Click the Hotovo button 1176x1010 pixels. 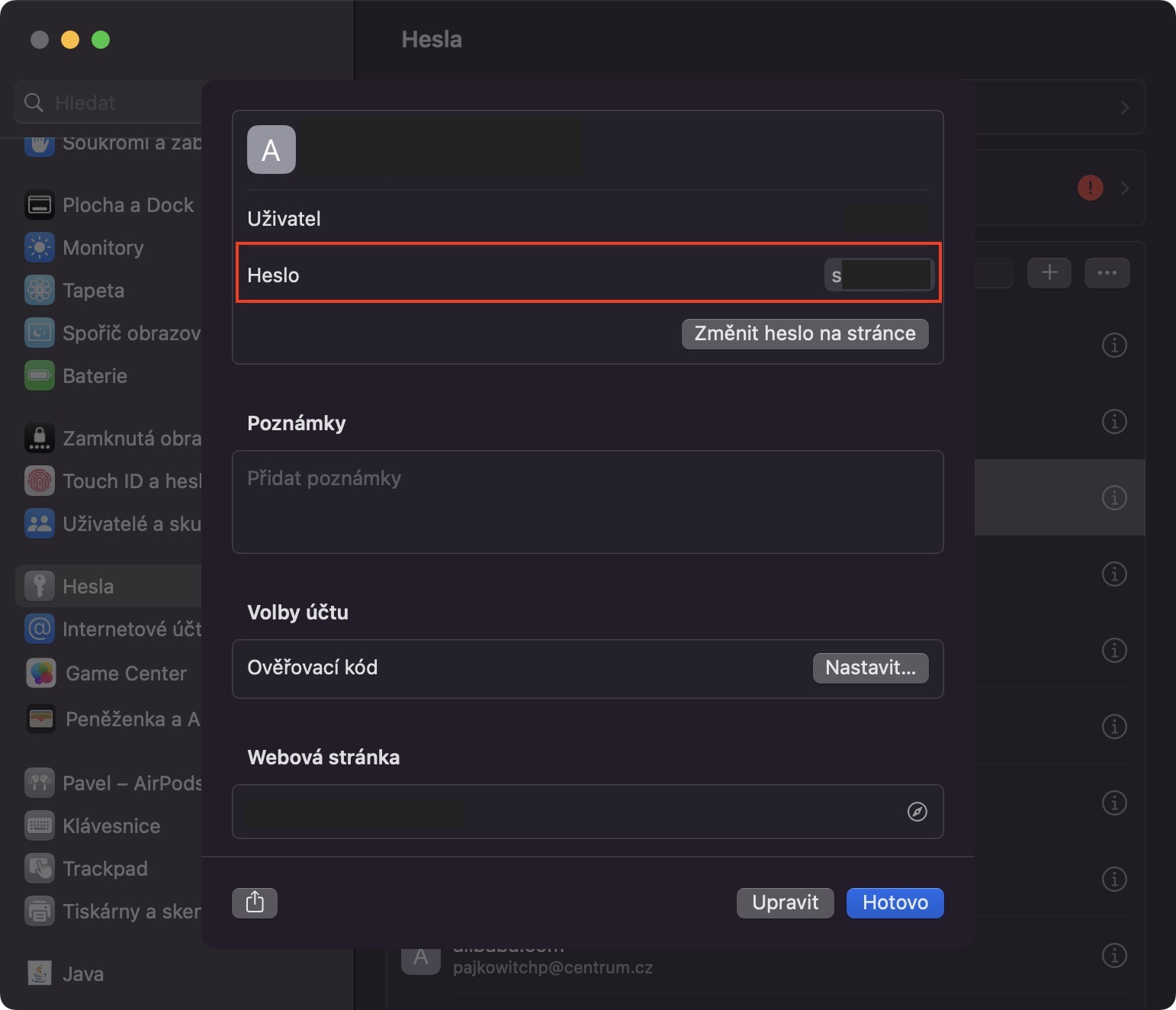pyautogui.click(x=895, y=902)
